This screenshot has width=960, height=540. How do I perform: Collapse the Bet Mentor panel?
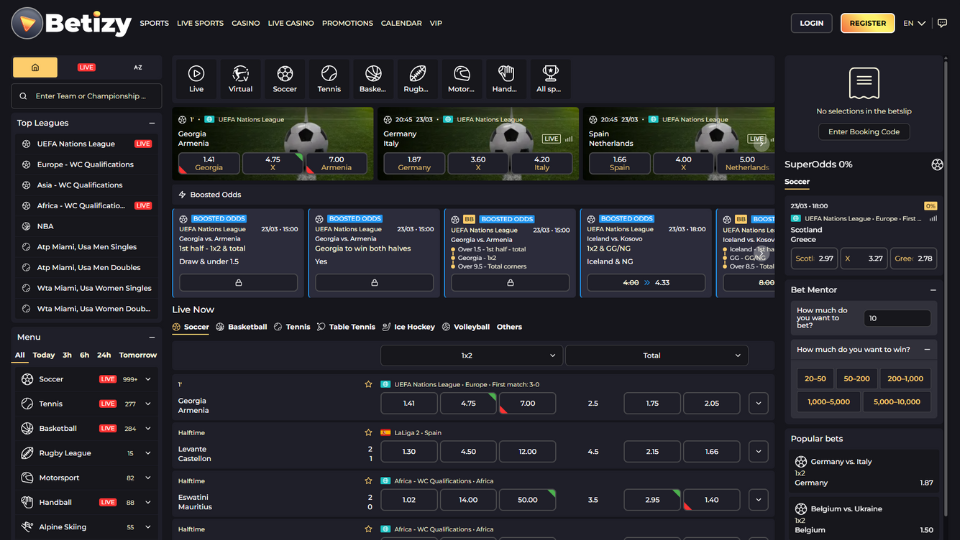click(x=933, y=290)
